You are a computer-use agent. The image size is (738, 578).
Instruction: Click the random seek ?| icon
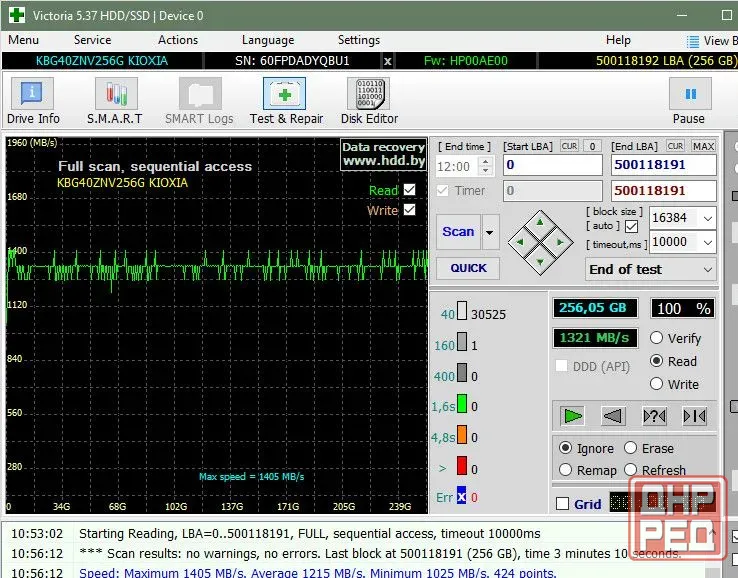pos(654,416)
